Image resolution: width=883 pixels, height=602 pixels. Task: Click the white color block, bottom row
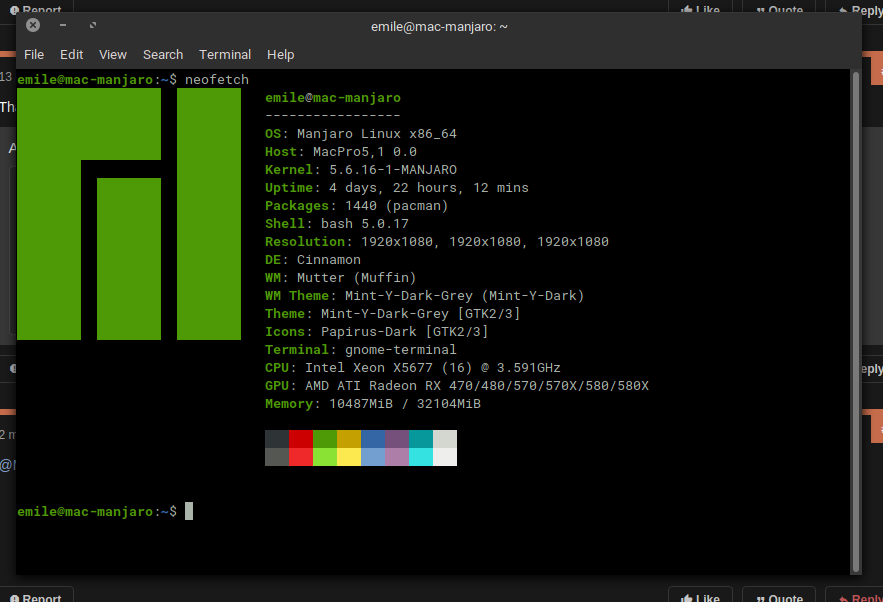(x=445, y=457)
